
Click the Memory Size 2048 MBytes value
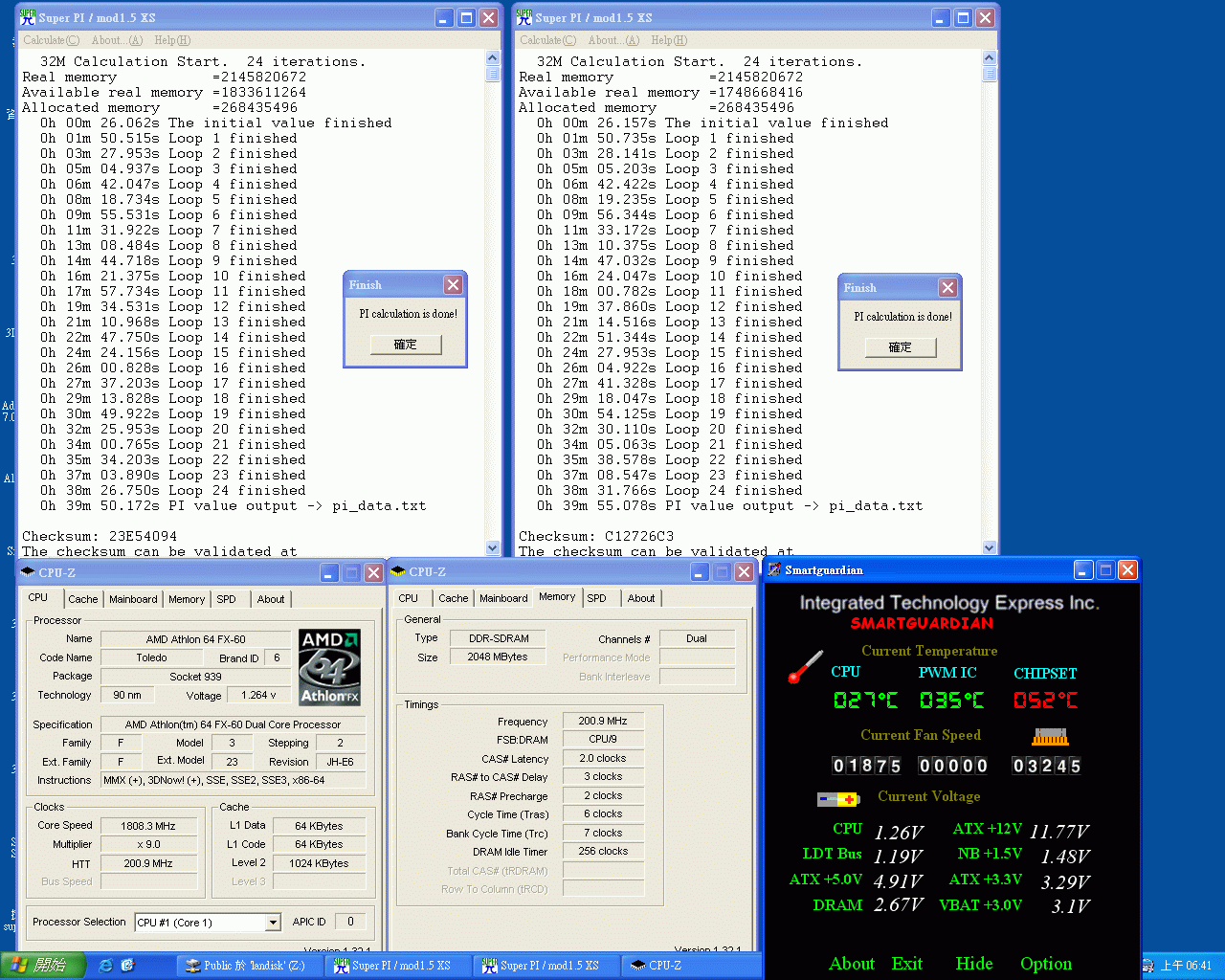pyautogui.click(x=498, y=657)
